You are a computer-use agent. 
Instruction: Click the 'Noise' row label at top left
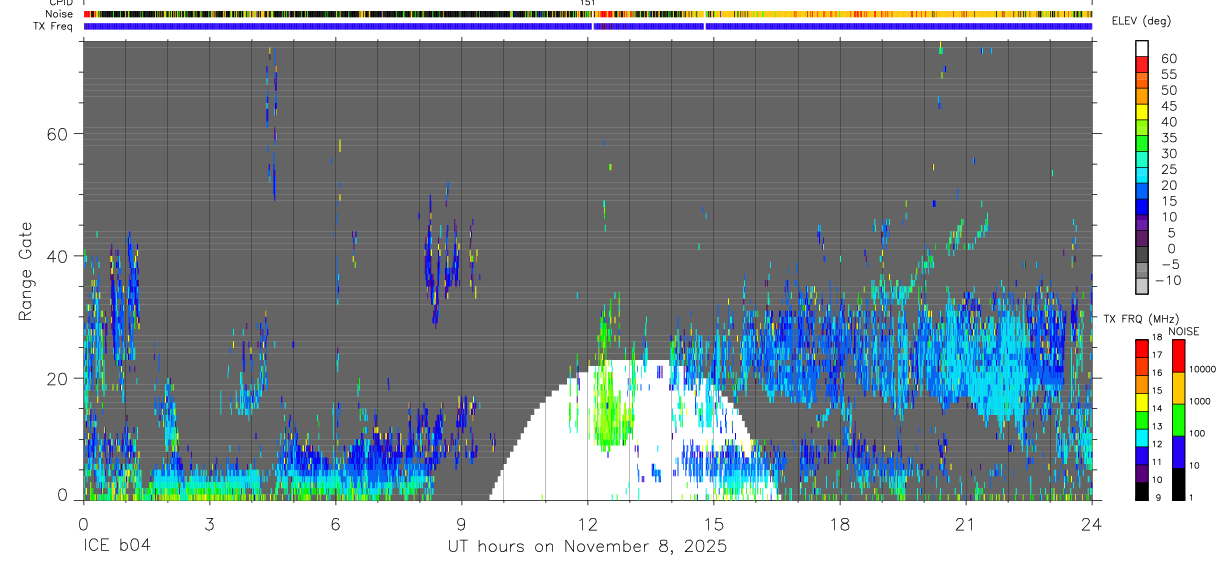tap(60, 14)
